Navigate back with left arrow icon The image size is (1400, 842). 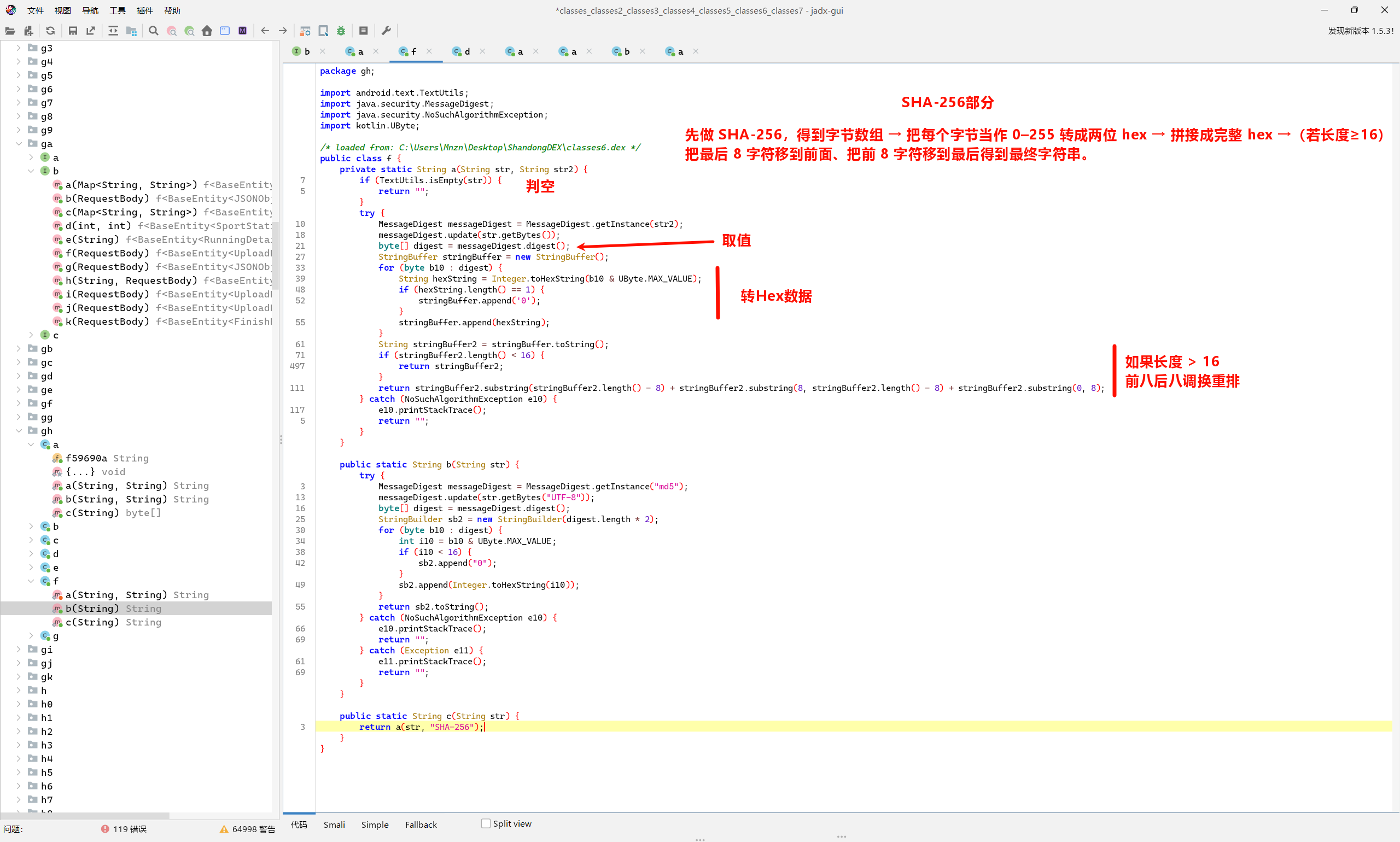(x=265, y=31)
